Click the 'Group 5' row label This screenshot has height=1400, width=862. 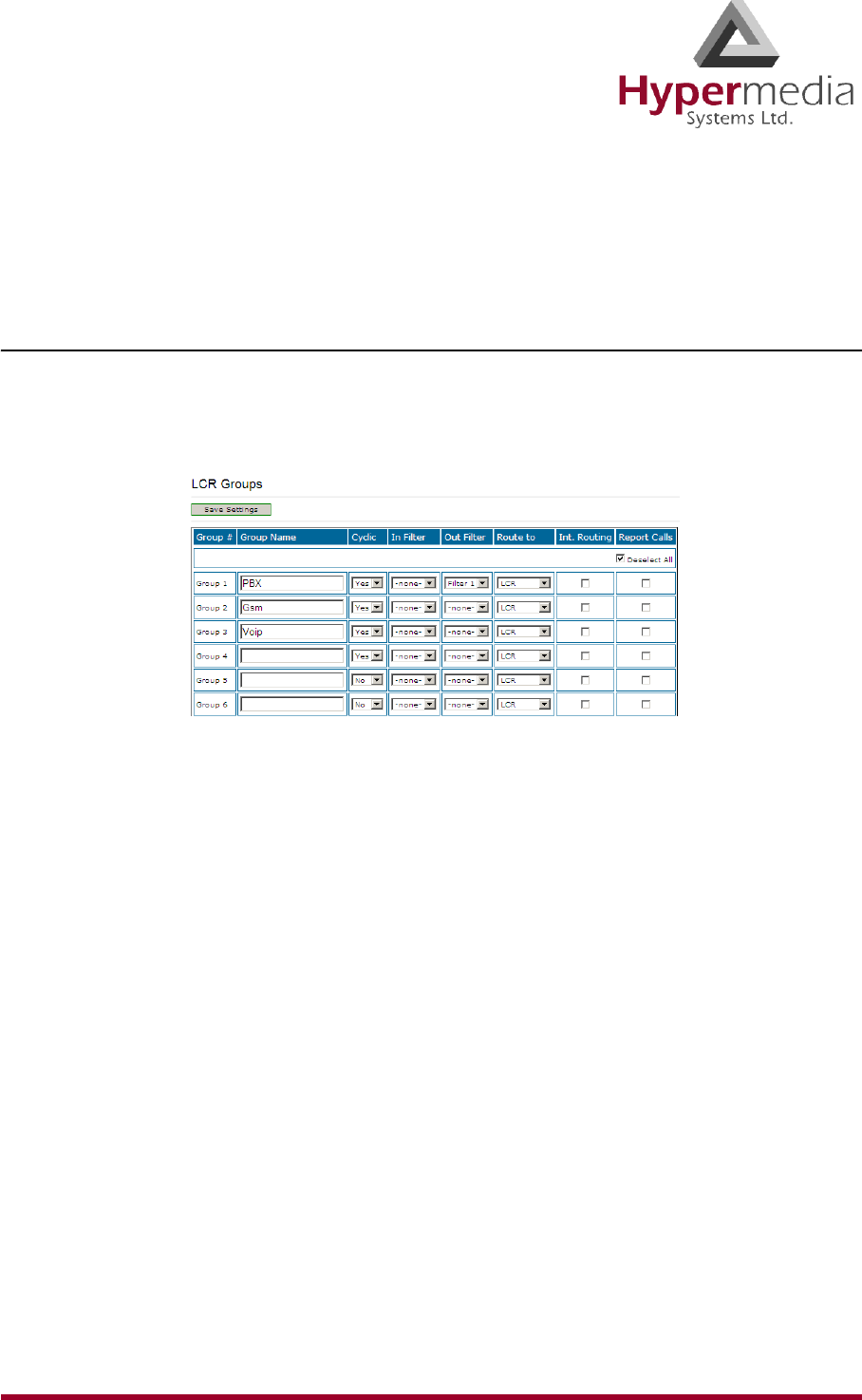click(x=212, y=681)
